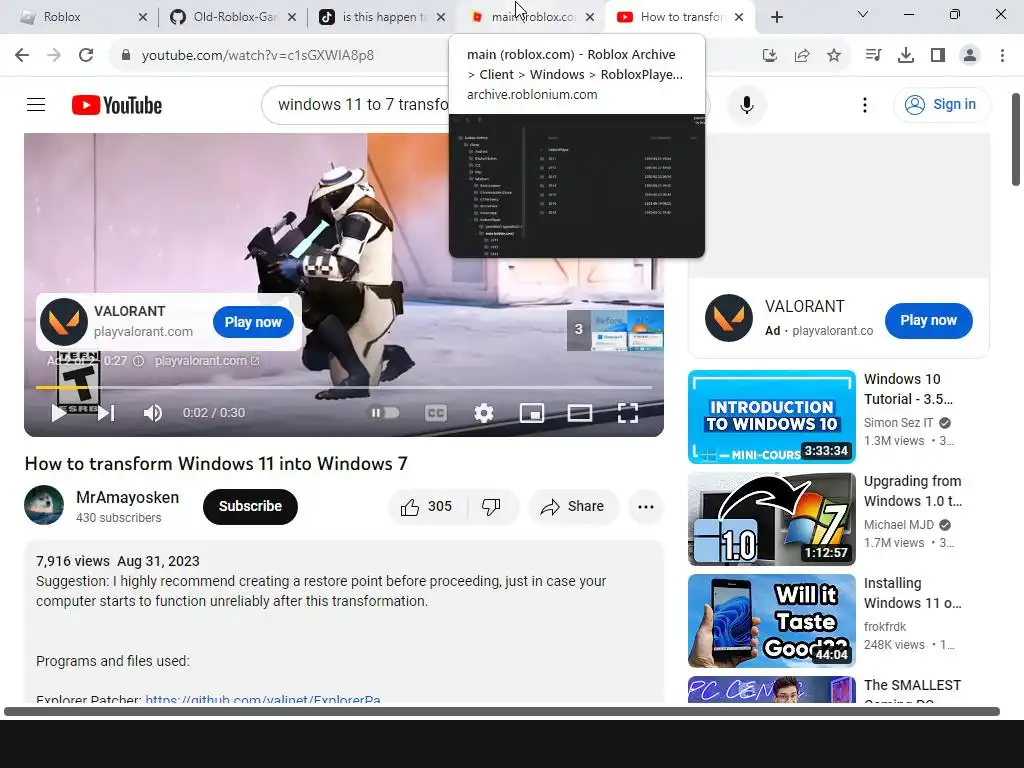Search with voice microphone icon

[746, 104]
